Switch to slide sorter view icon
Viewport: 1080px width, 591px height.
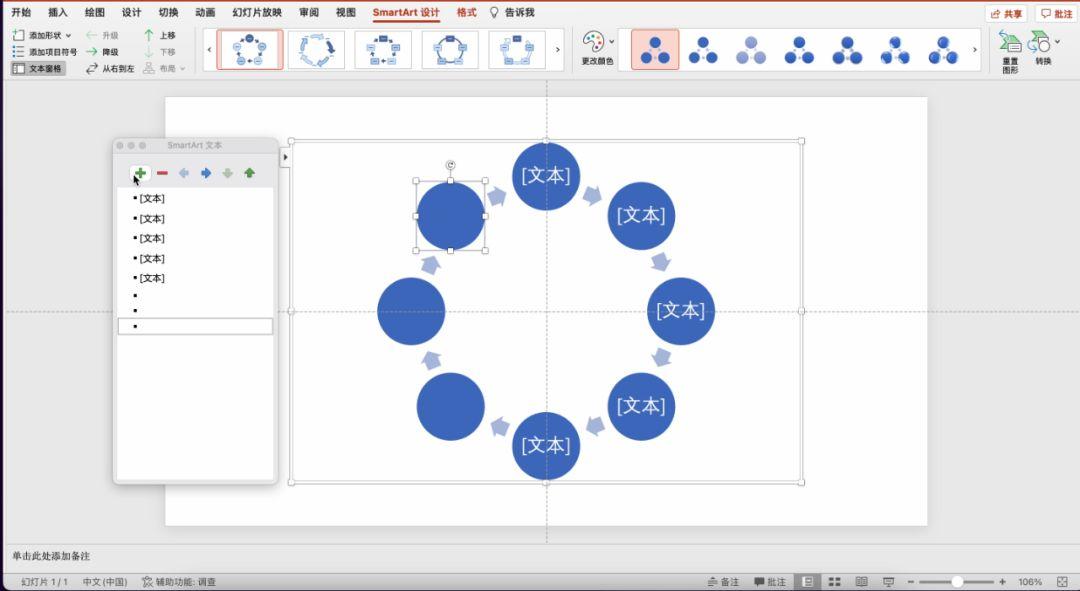(835, 582)
